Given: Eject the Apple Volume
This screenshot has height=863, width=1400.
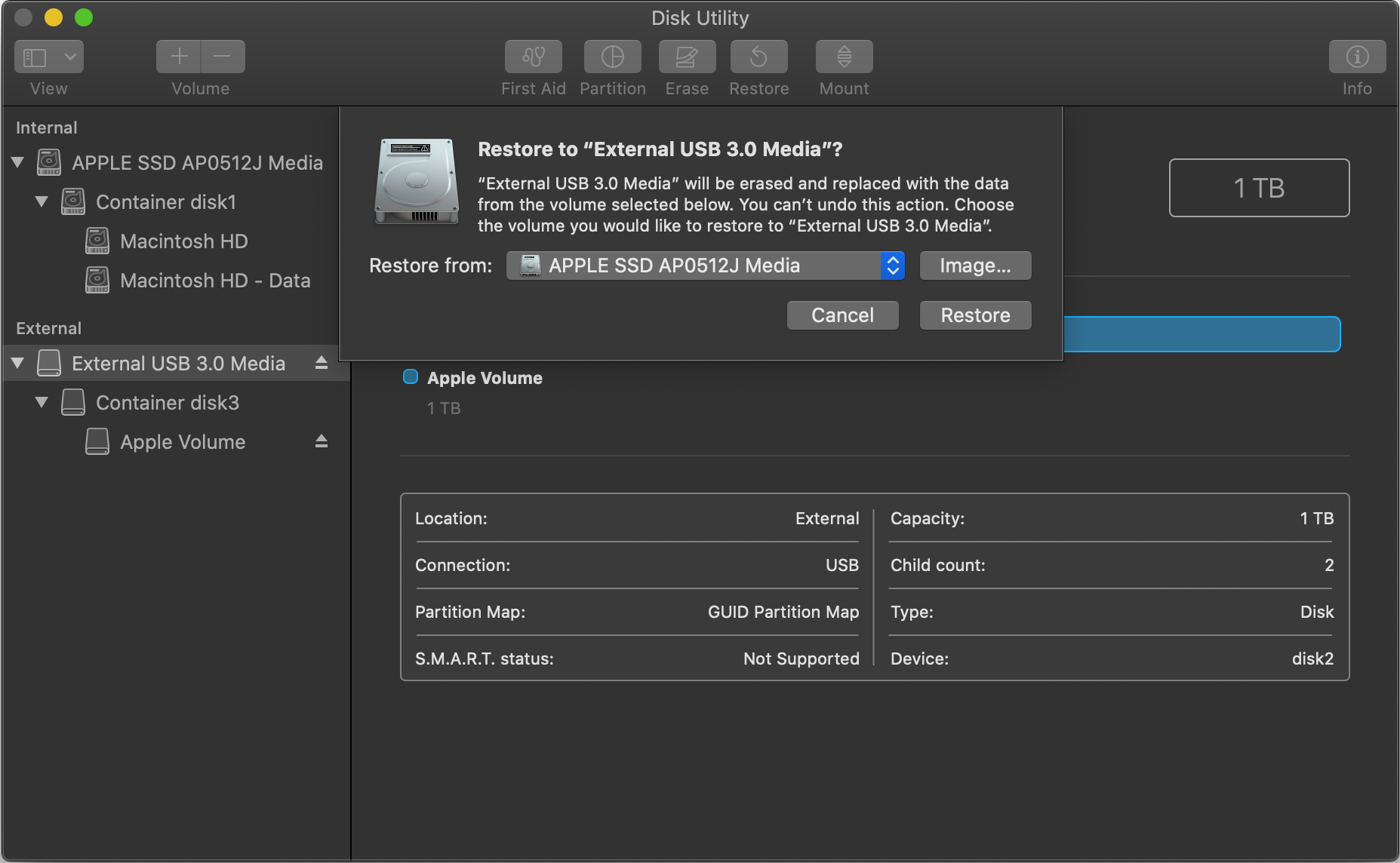Looking at the screenshot, I should tap(322, 441).
